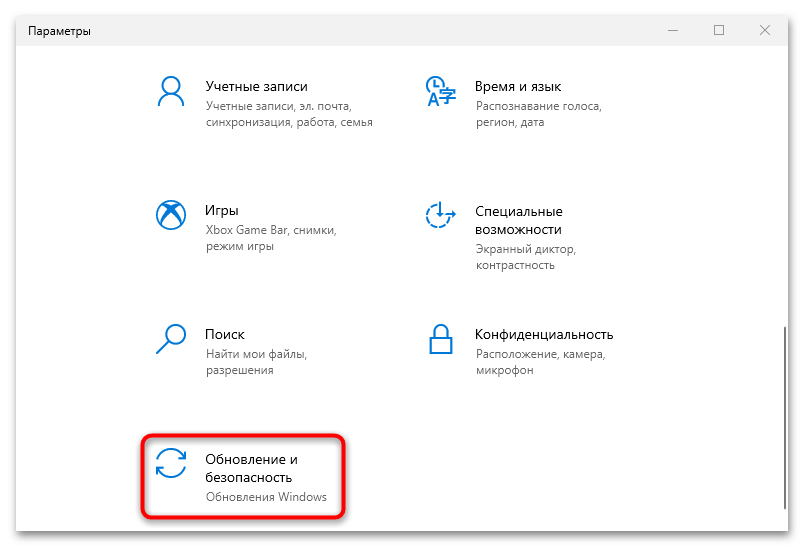Image resolution: width=804 pixels, height=547 pixels.
Task: Open the Time and language clock icon
Action: 440,91
